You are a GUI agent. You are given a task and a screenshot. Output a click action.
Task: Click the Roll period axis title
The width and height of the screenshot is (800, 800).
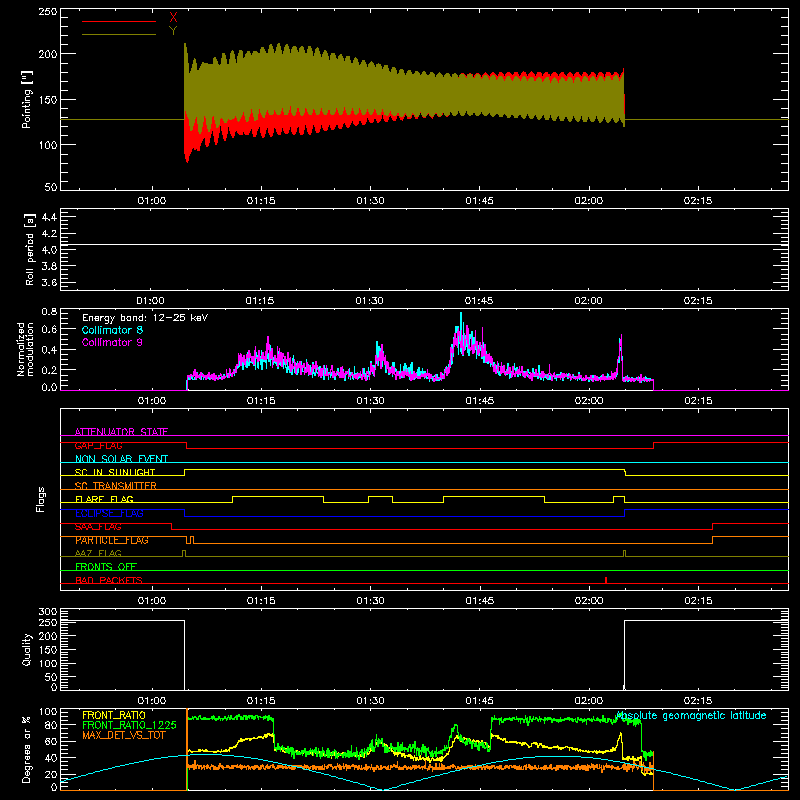[30, 249]
